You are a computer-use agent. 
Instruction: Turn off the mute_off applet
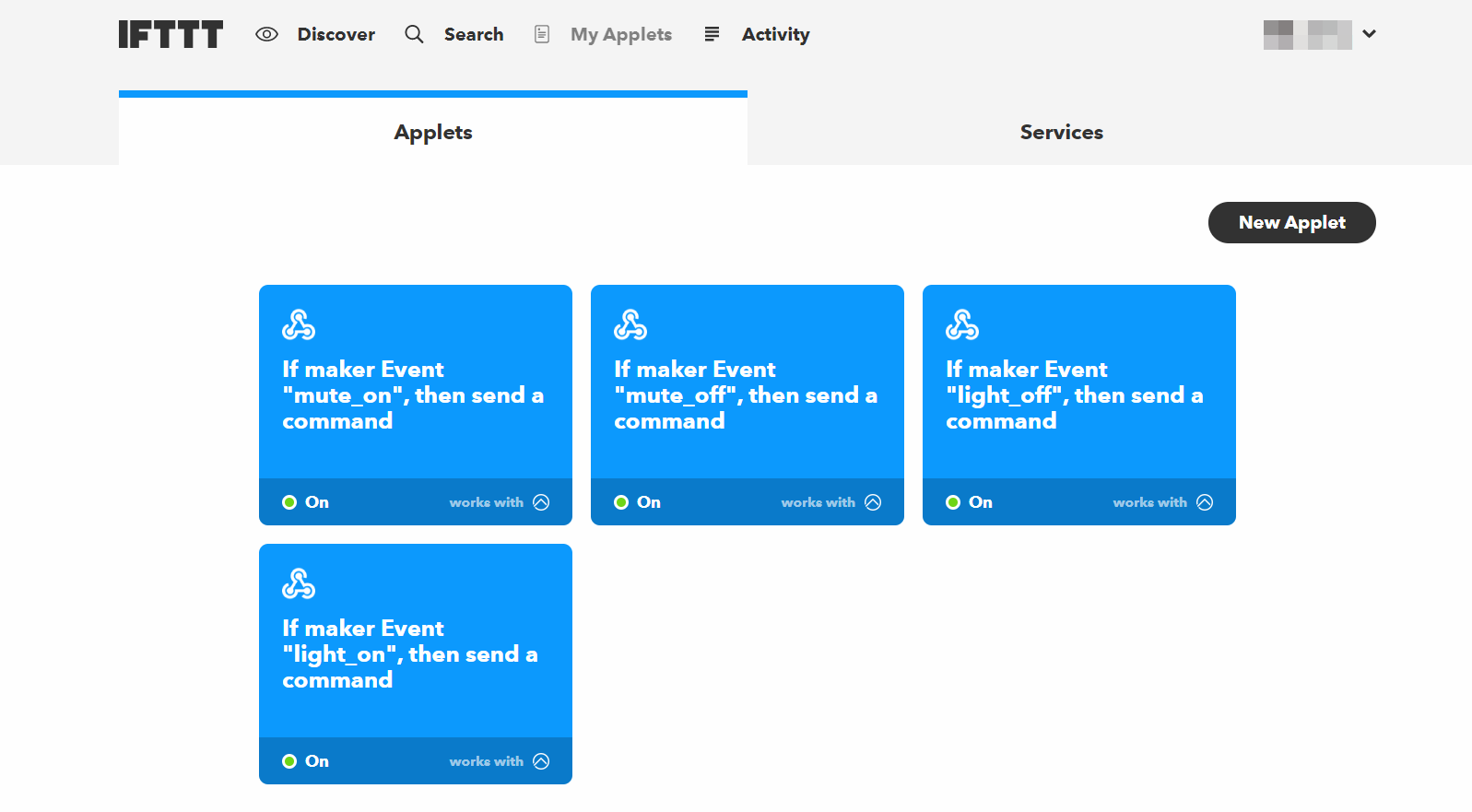click(x=637, y=502)
